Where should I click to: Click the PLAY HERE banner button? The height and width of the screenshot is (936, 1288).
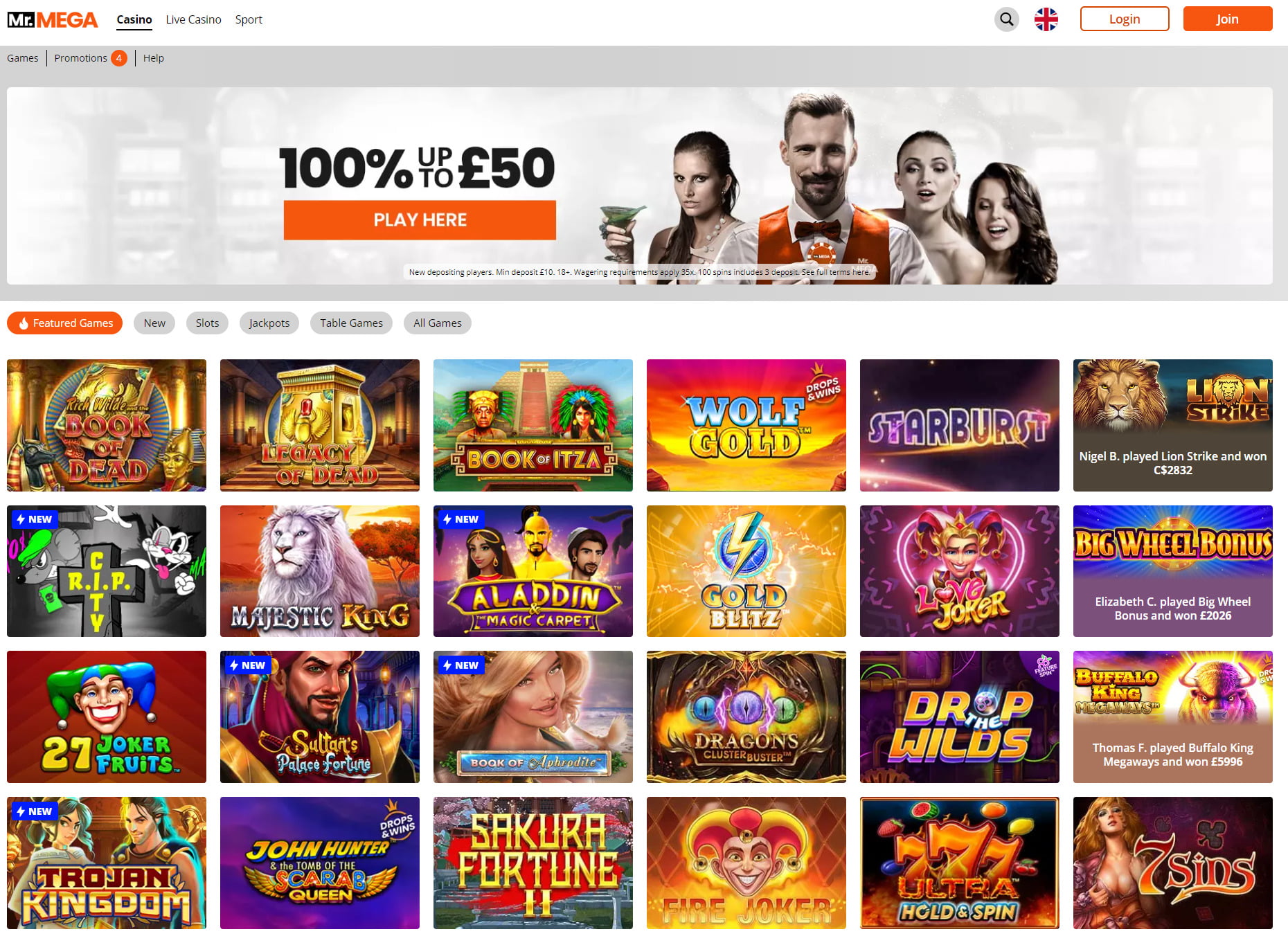(420, 220)
